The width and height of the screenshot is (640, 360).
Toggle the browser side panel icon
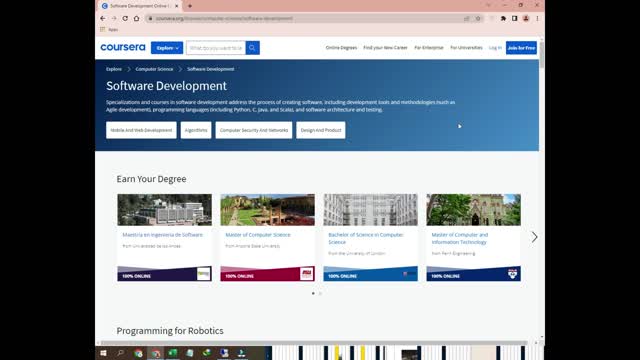pos(515,18)
